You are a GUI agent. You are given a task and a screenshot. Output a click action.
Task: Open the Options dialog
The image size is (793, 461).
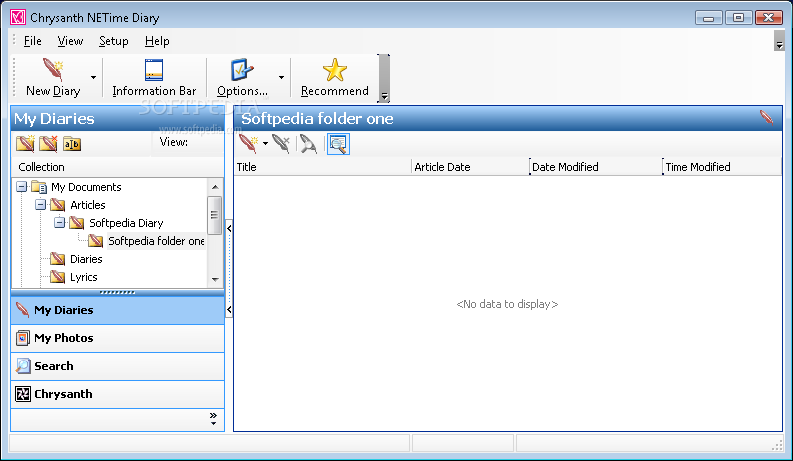[242, 77]
